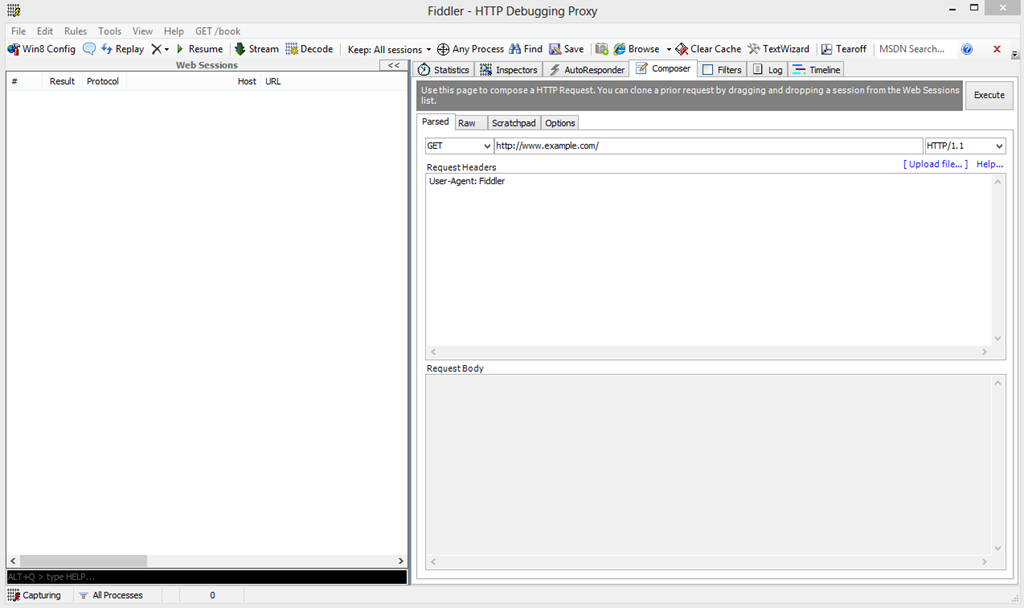Open the Keep: All sessions dropdown
This screenshot has width=1024, height=608.
(389, 50)
